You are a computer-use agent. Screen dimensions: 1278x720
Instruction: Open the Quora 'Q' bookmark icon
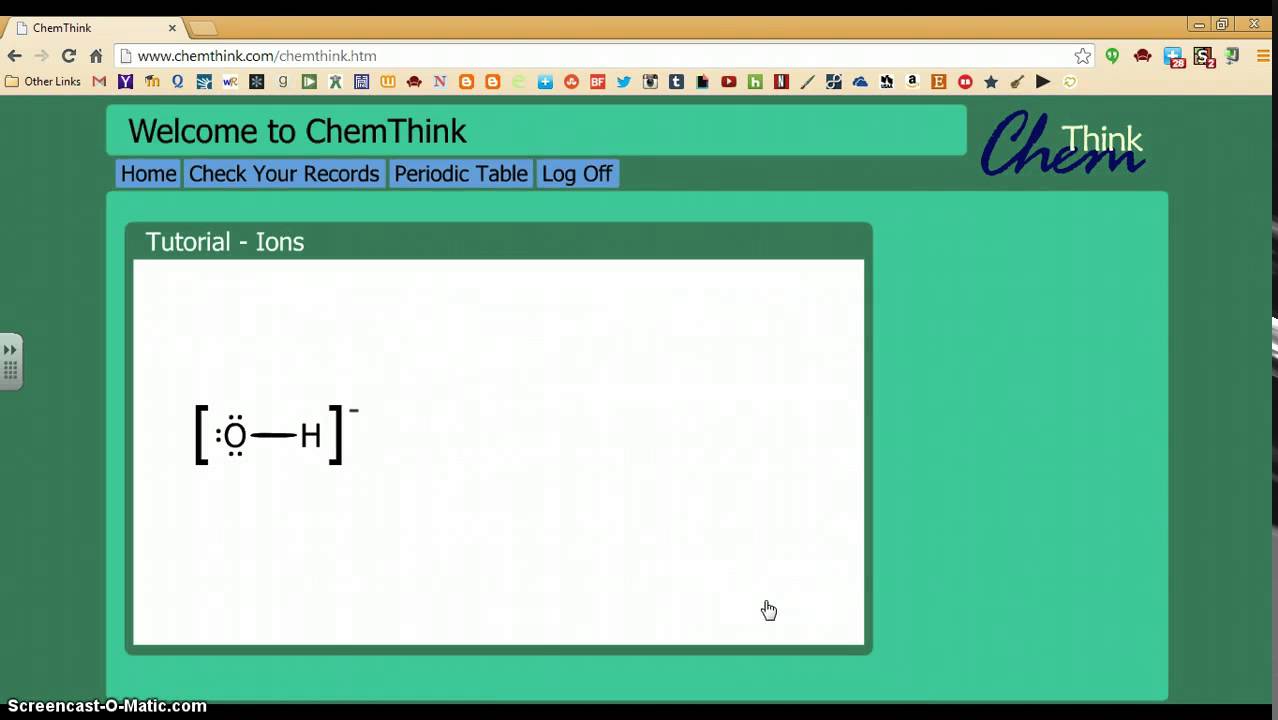tap(178, 82)
